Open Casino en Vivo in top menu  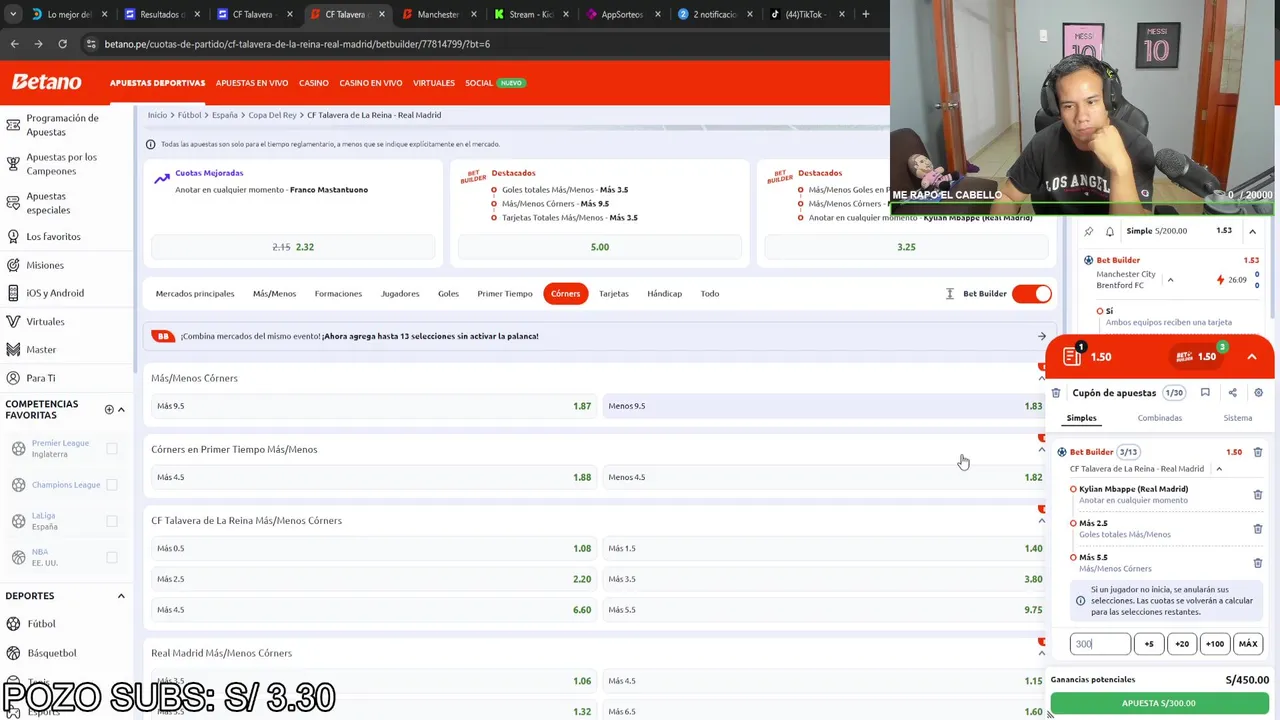tap(370, 83)
